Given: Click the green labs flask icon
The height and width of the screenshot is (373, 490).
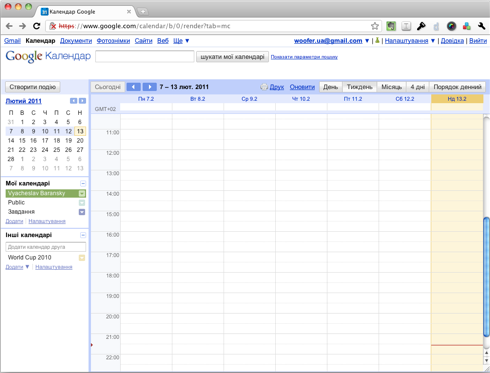Looking at the screenshot, I should pos(377,41).
